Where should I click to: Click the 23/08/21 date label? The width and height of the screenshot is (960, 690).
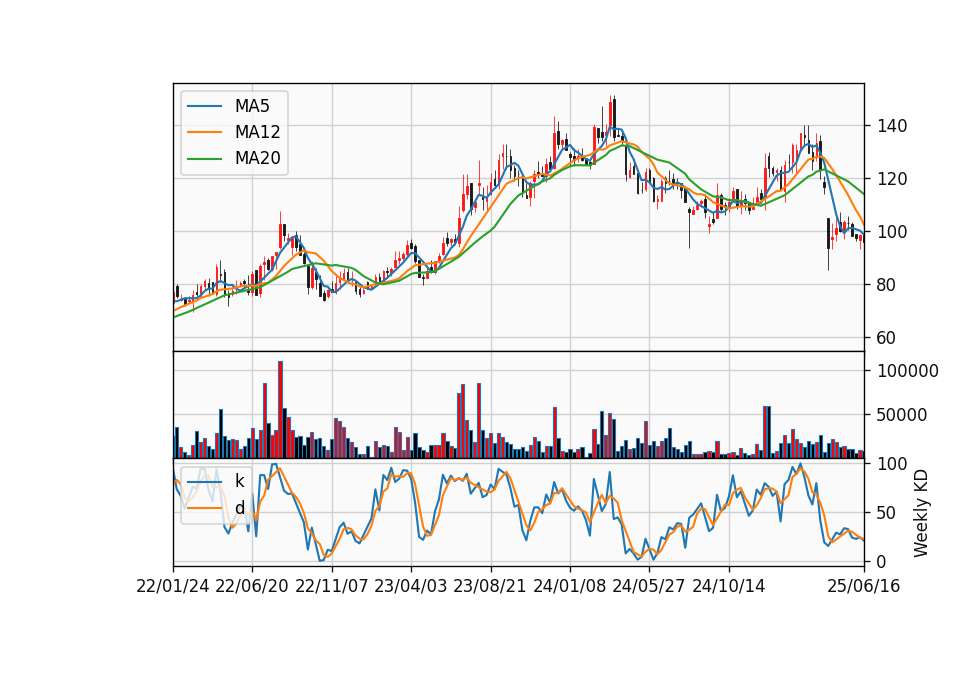(x=490, y=586)
